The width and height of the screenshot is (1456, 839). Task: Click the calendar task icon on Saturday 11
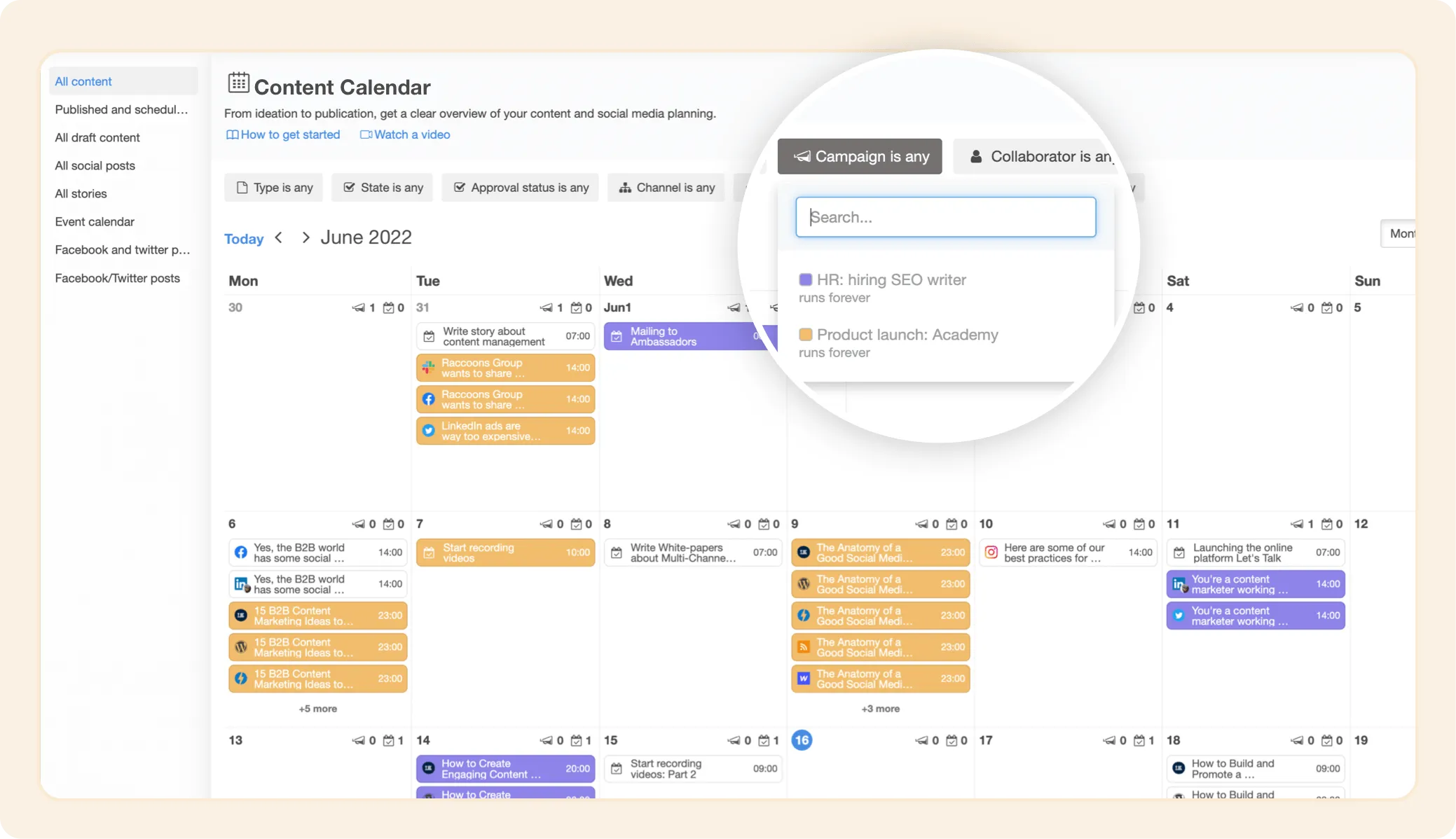click(1326, 524)
